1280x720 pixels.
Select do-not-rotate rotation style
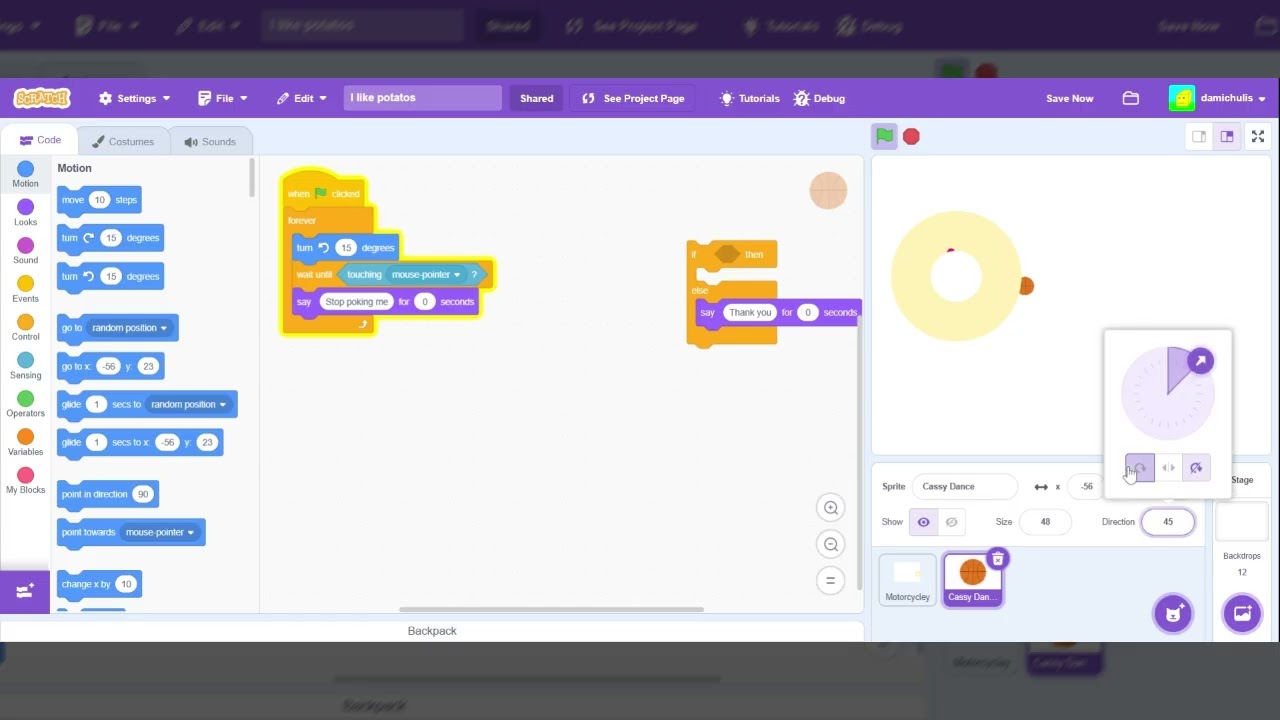point(1196,468)
